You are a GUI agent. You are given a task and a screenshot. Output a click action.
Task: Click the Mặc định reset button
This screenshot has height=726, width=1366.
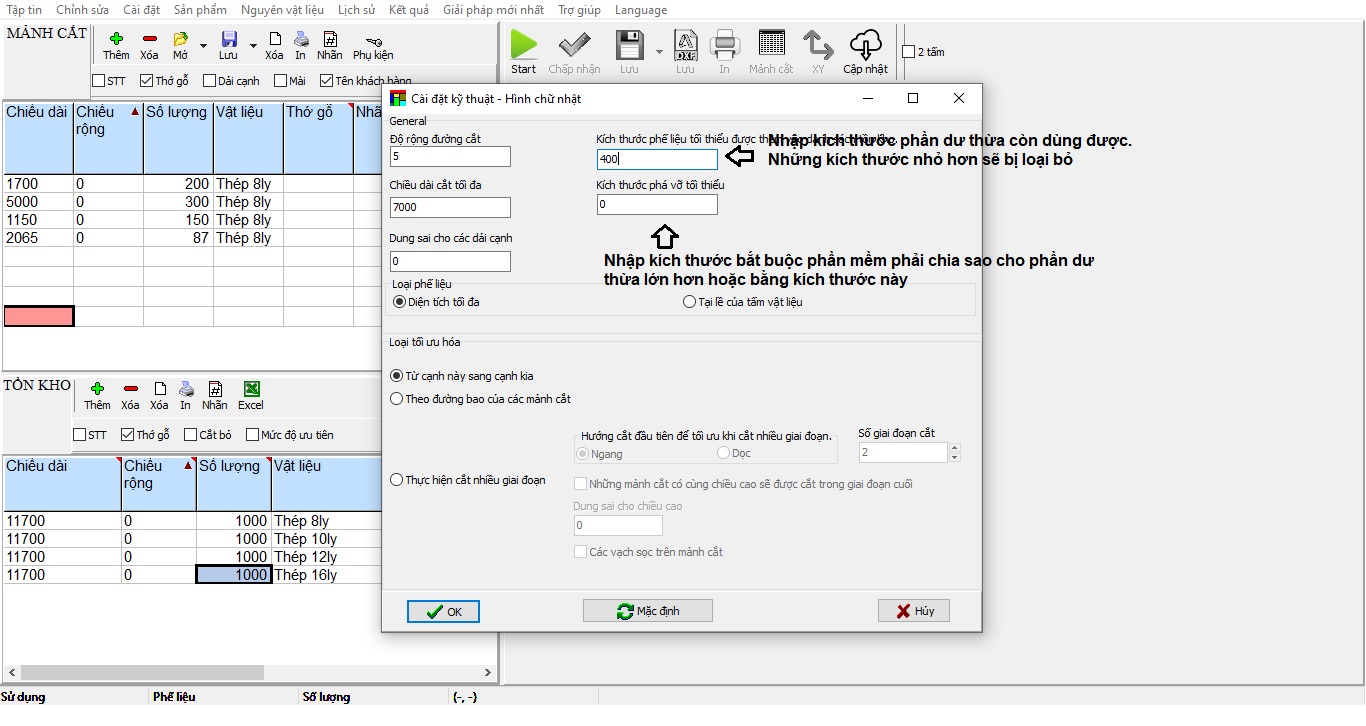[648, 611]
